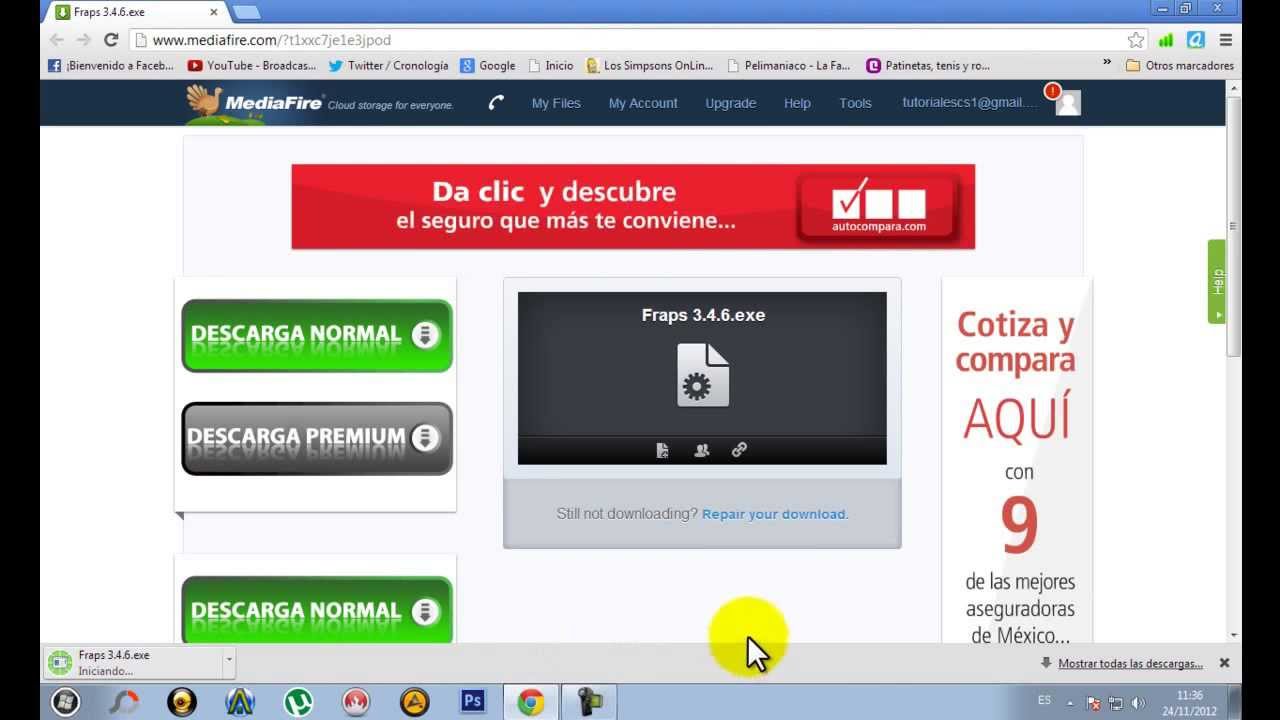1280x720 pixels.
Task: Open the YouTube Broadcast bookmark
Action: click(x=252, y=65)
